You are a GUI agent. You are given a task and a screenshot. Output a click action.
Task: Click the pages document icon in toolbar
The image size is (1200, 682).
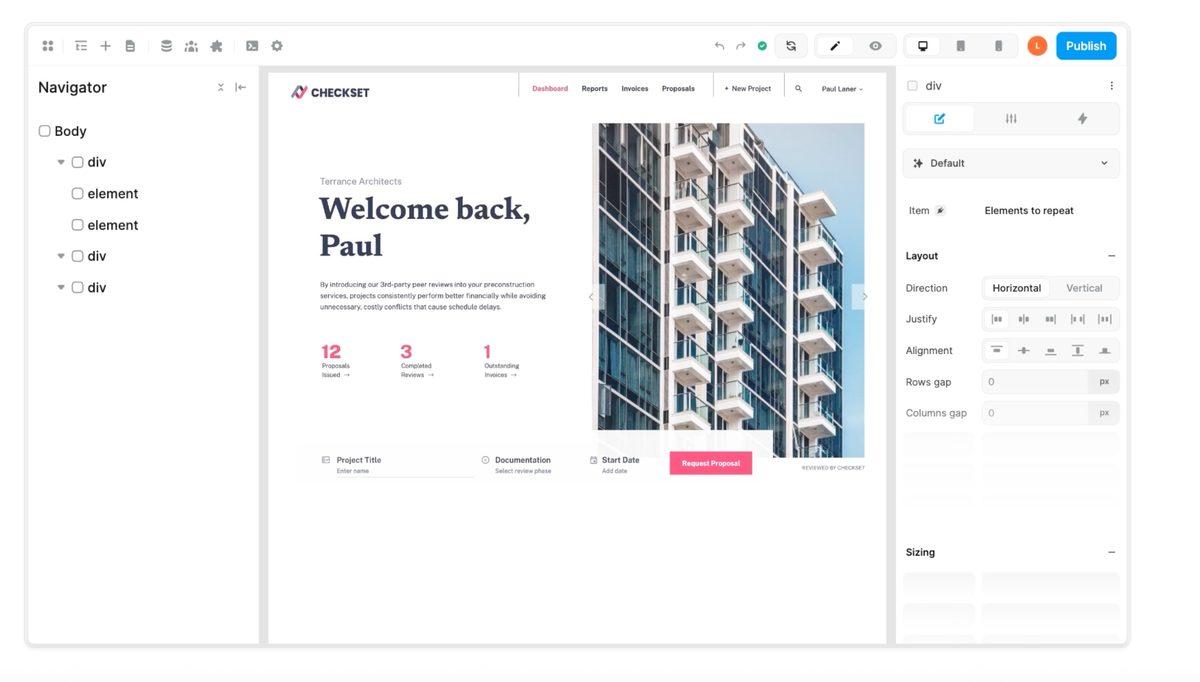130,46
